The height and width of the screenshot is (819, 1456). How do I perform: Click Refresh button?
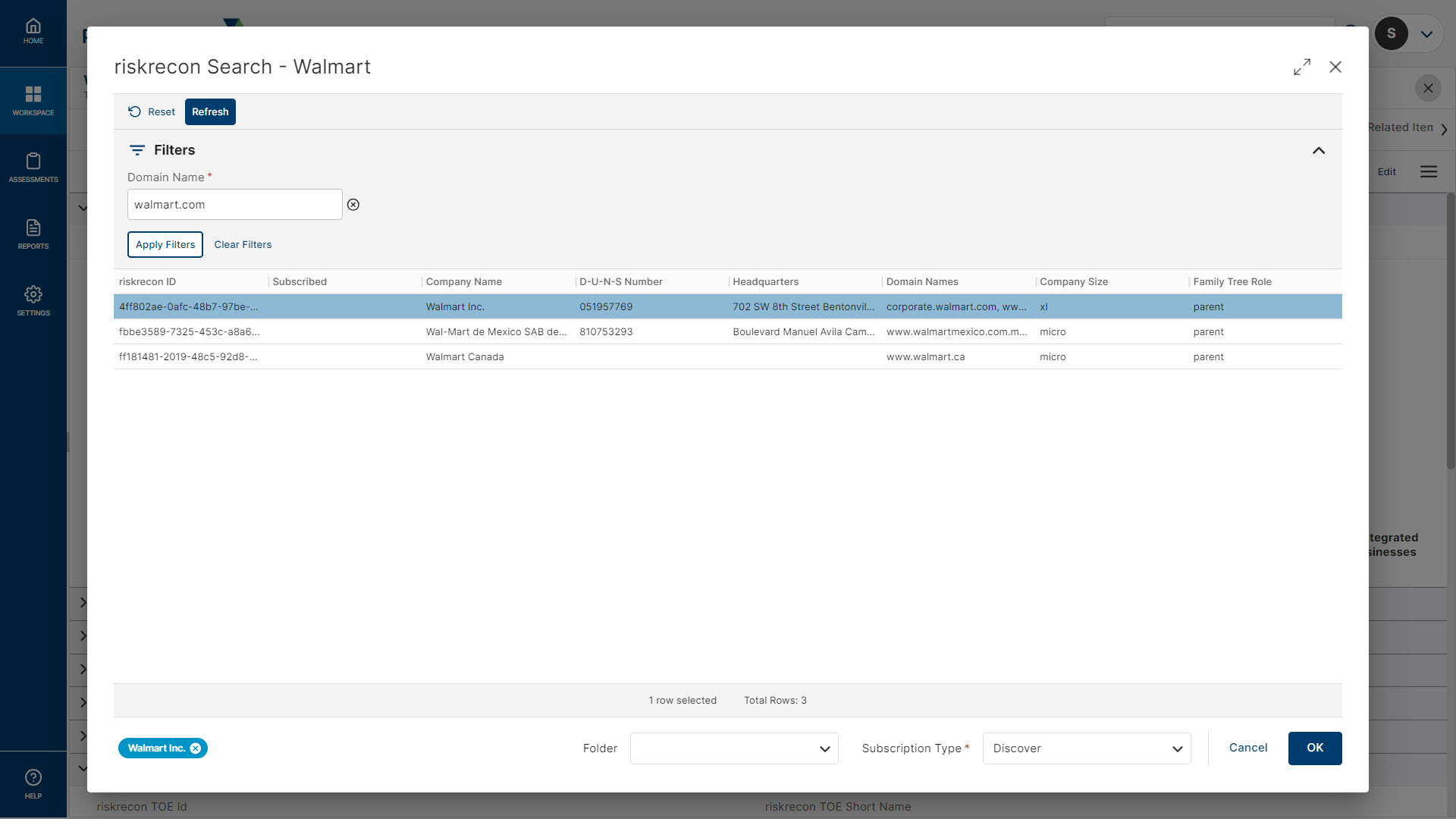[x=209, y=111]
